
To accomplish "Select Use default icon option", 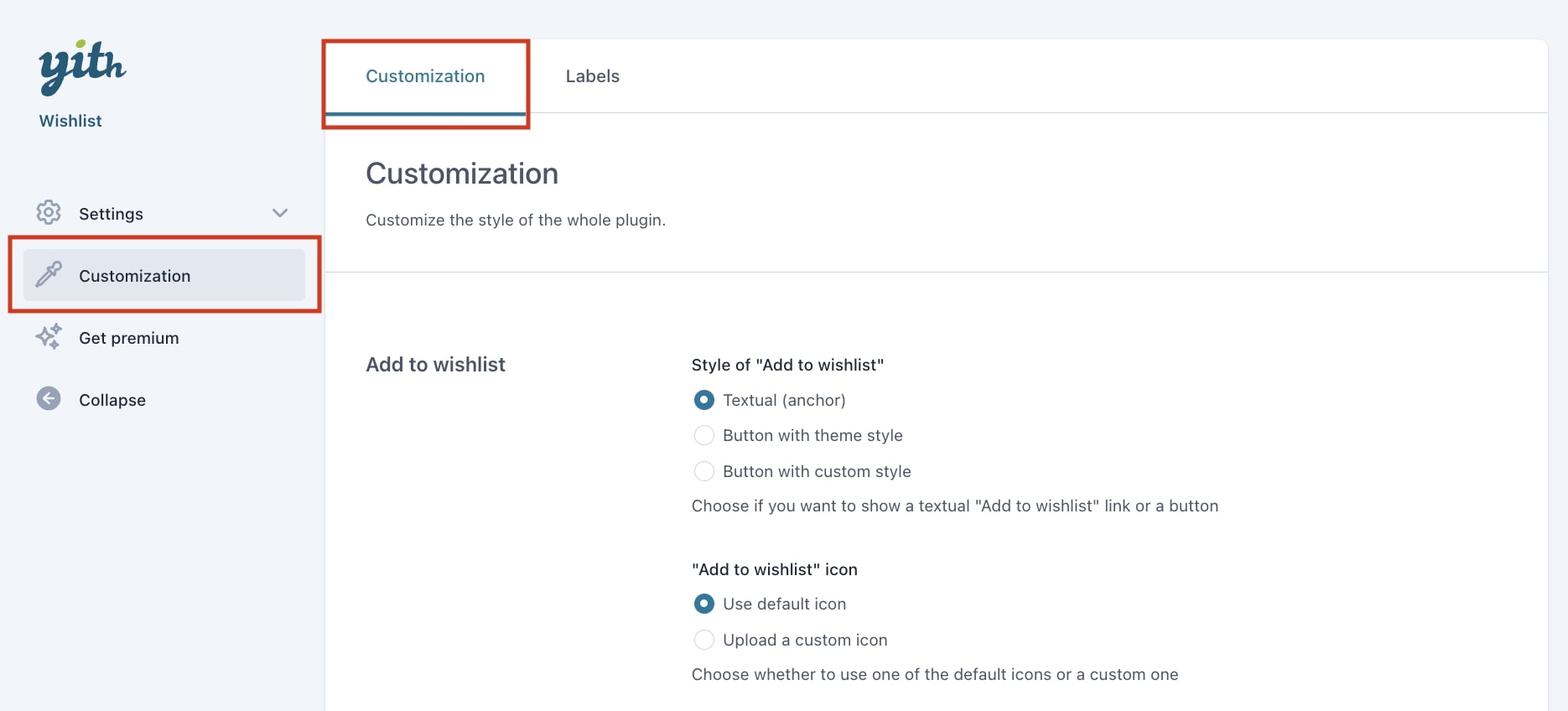I will coord(704,604).
